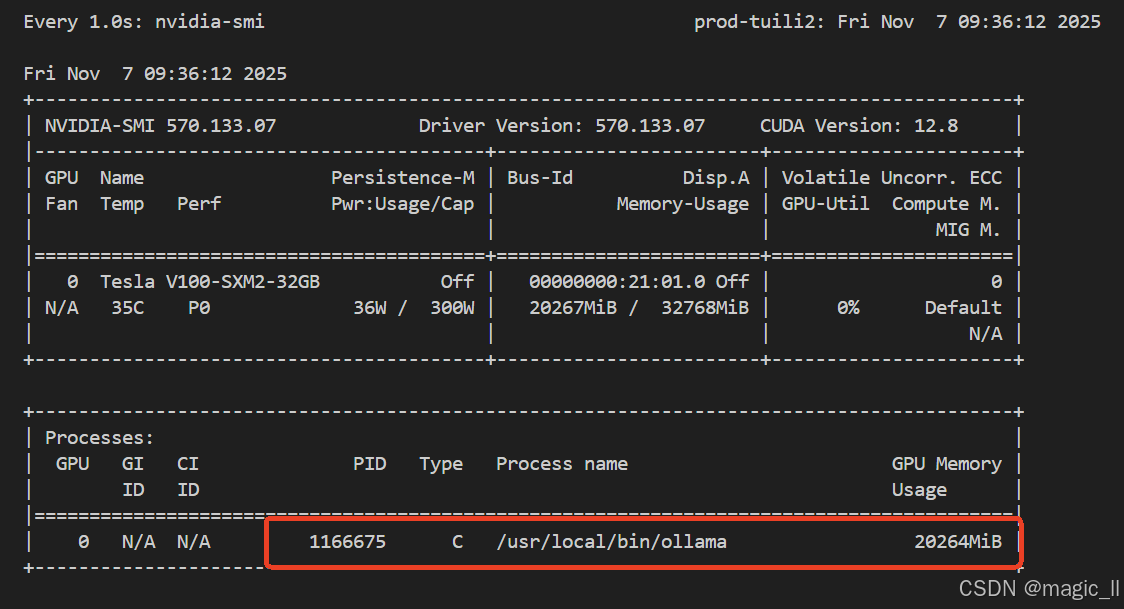1124x609 pixels.
Task: Click the 'GPU Memory' column header in Processes
Action: pyautogui.click(x=946, y=464)
